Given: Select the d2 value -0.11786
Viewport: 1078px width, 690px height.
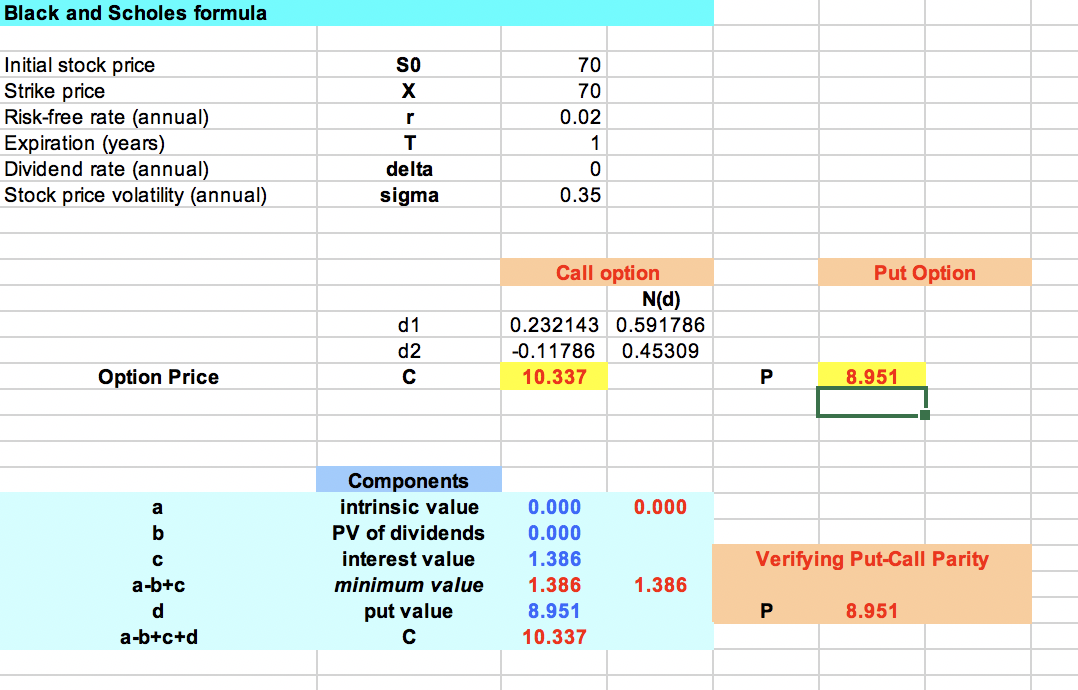Looking at the screenshot, I should tap(553, 351).
